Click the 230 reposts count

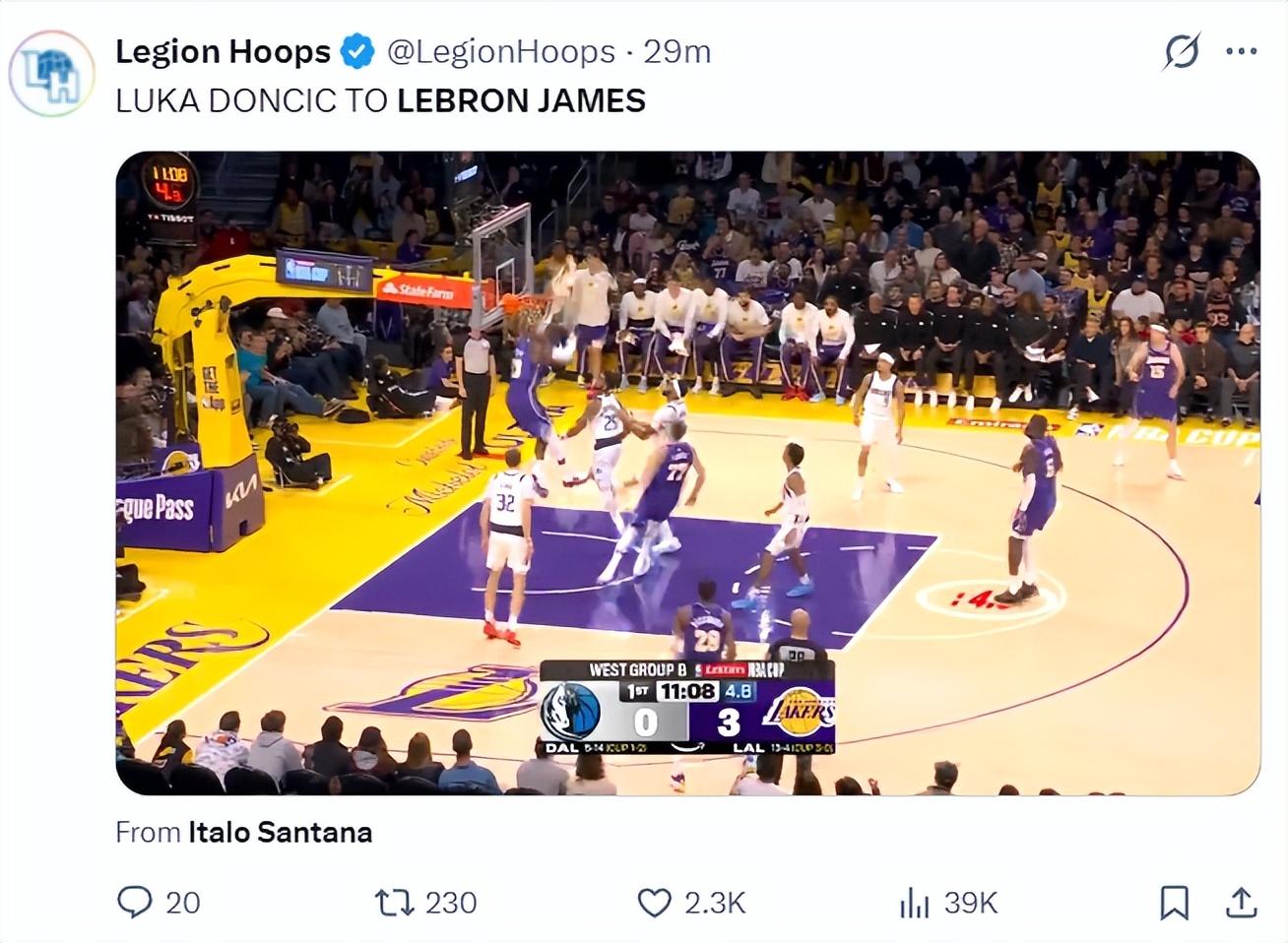[x=451, y=902]
